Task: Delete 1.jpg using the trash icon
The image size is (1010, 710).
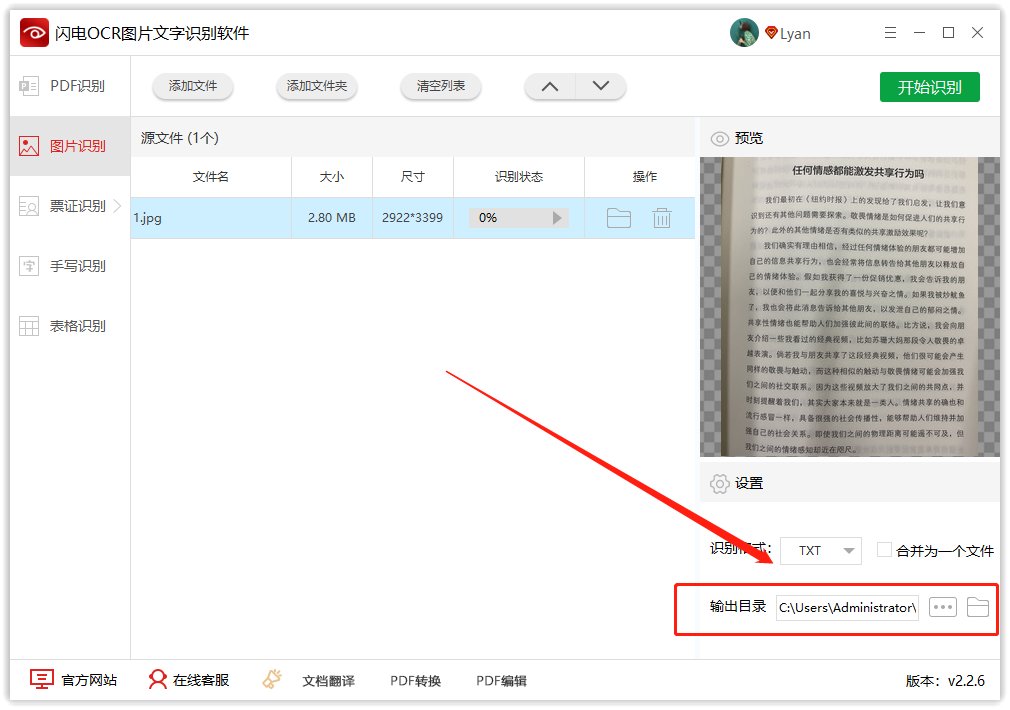Action: (662, 217)
